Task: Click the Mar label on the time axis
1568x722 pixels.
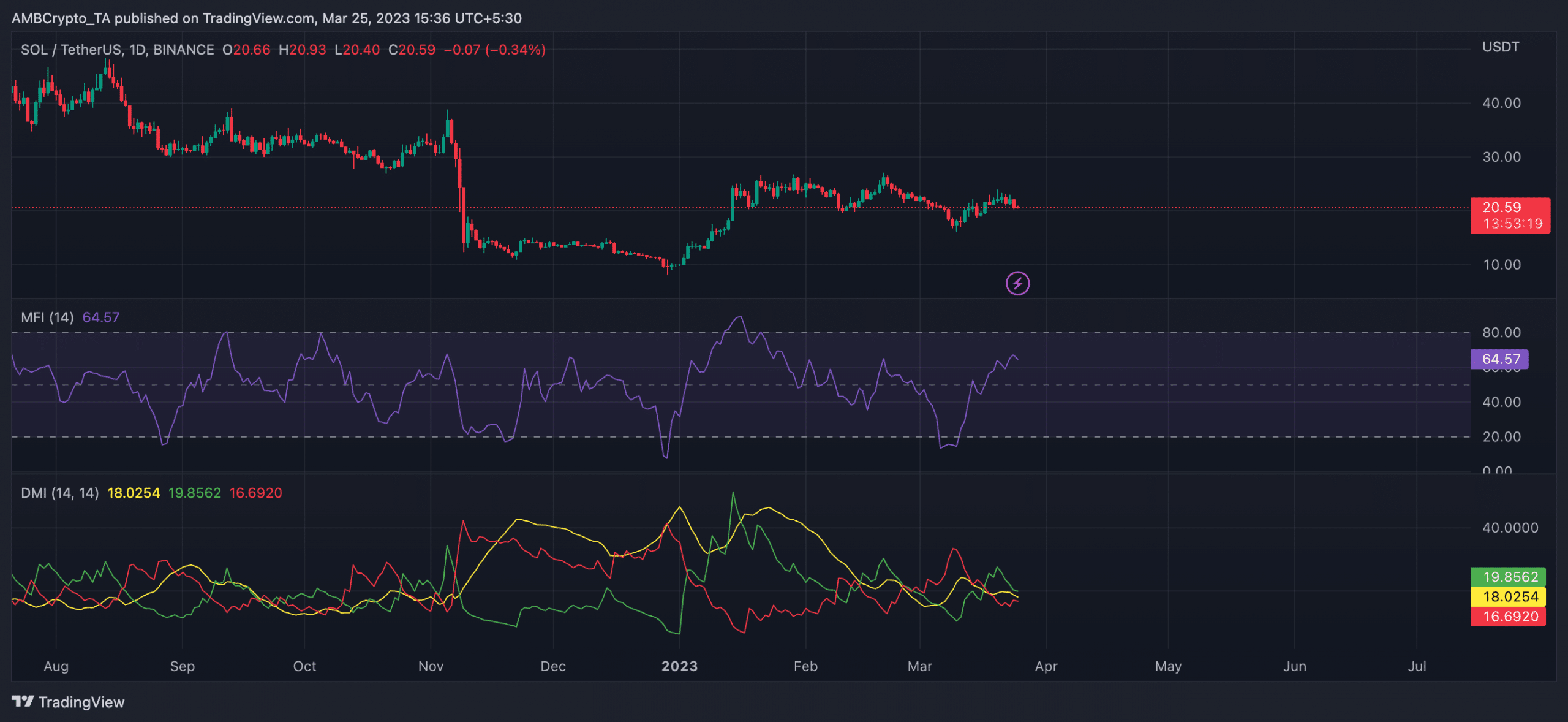Action: click(x=919, y=666)
